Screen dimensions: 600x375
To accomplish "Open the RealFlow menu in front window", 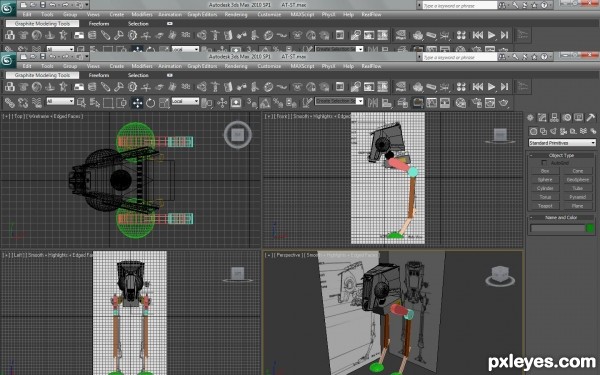I will (371, 66).
